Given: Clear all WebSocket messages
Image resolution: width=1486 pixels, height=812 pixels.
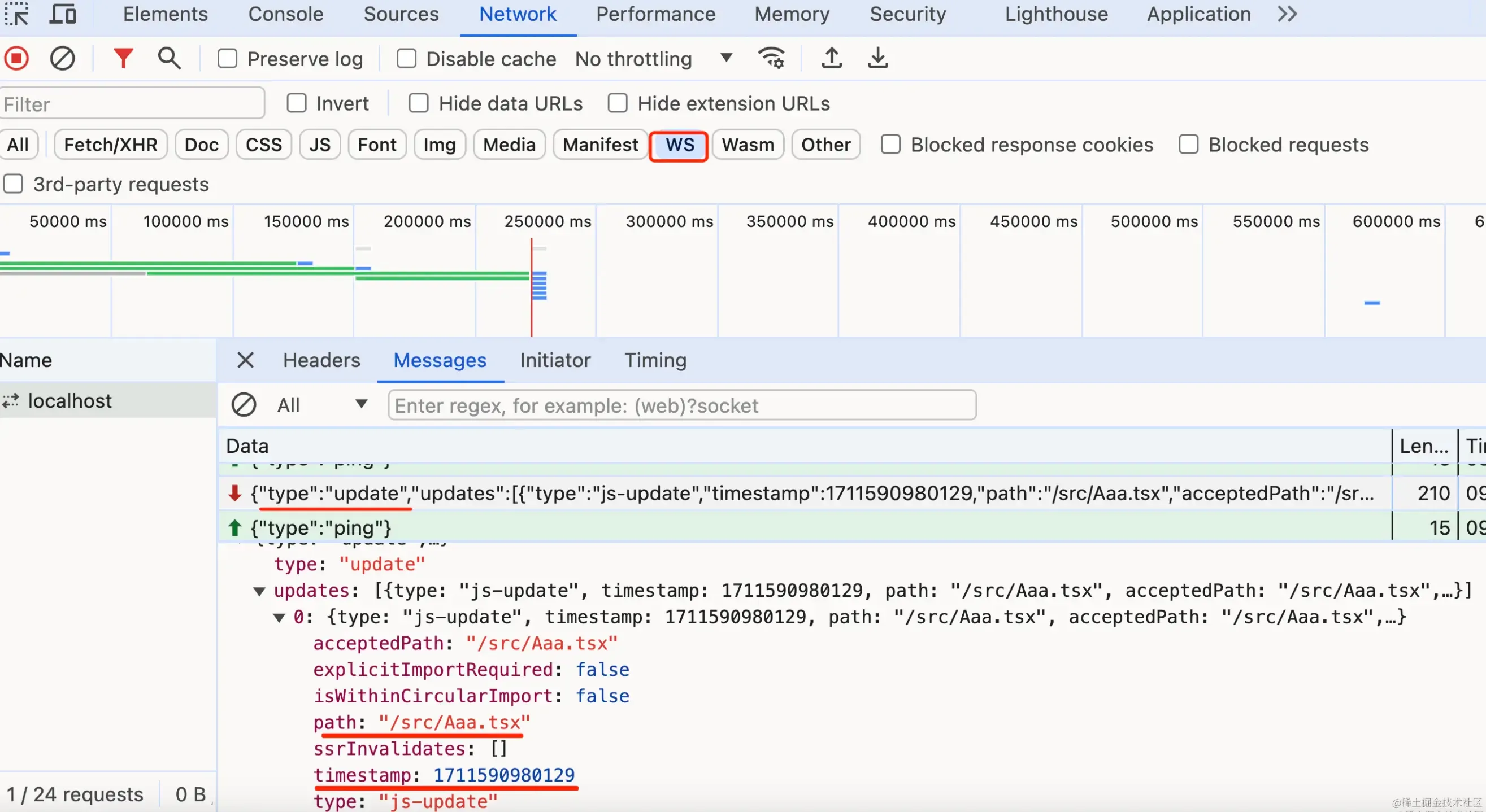Looking at the screenshot, I should pyautogui.click(x=244, y=405).
